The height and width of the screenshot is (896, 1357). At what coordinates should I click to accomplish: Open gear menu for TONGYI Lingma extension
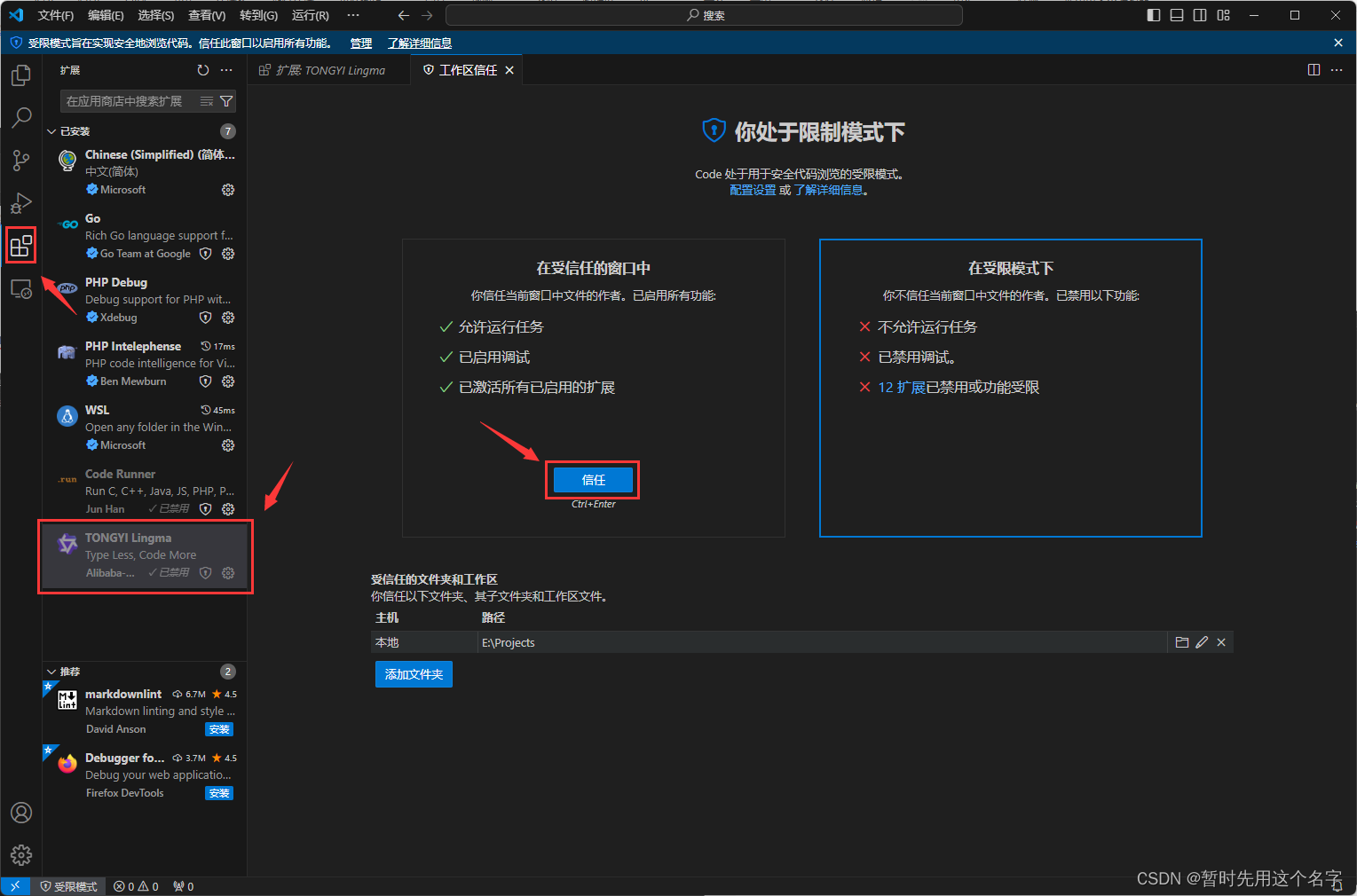click(x=228, y=573)
